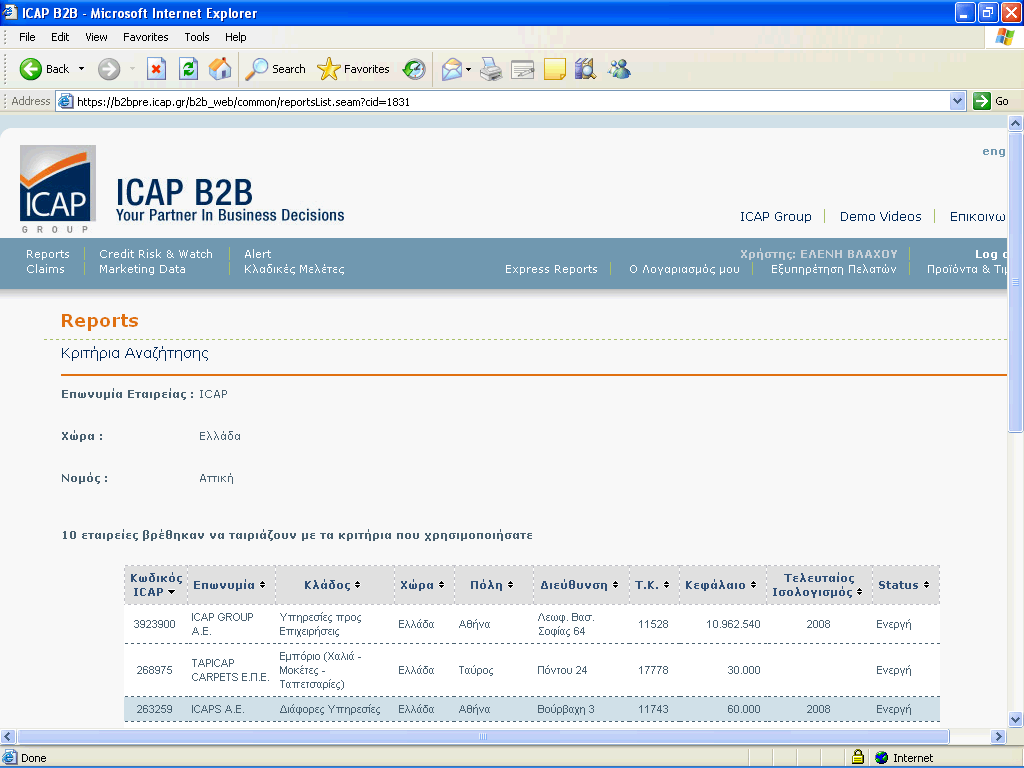Screen dimensions: 1024x768
Task: Show browsing History clock icon
Action: [414, 69]
